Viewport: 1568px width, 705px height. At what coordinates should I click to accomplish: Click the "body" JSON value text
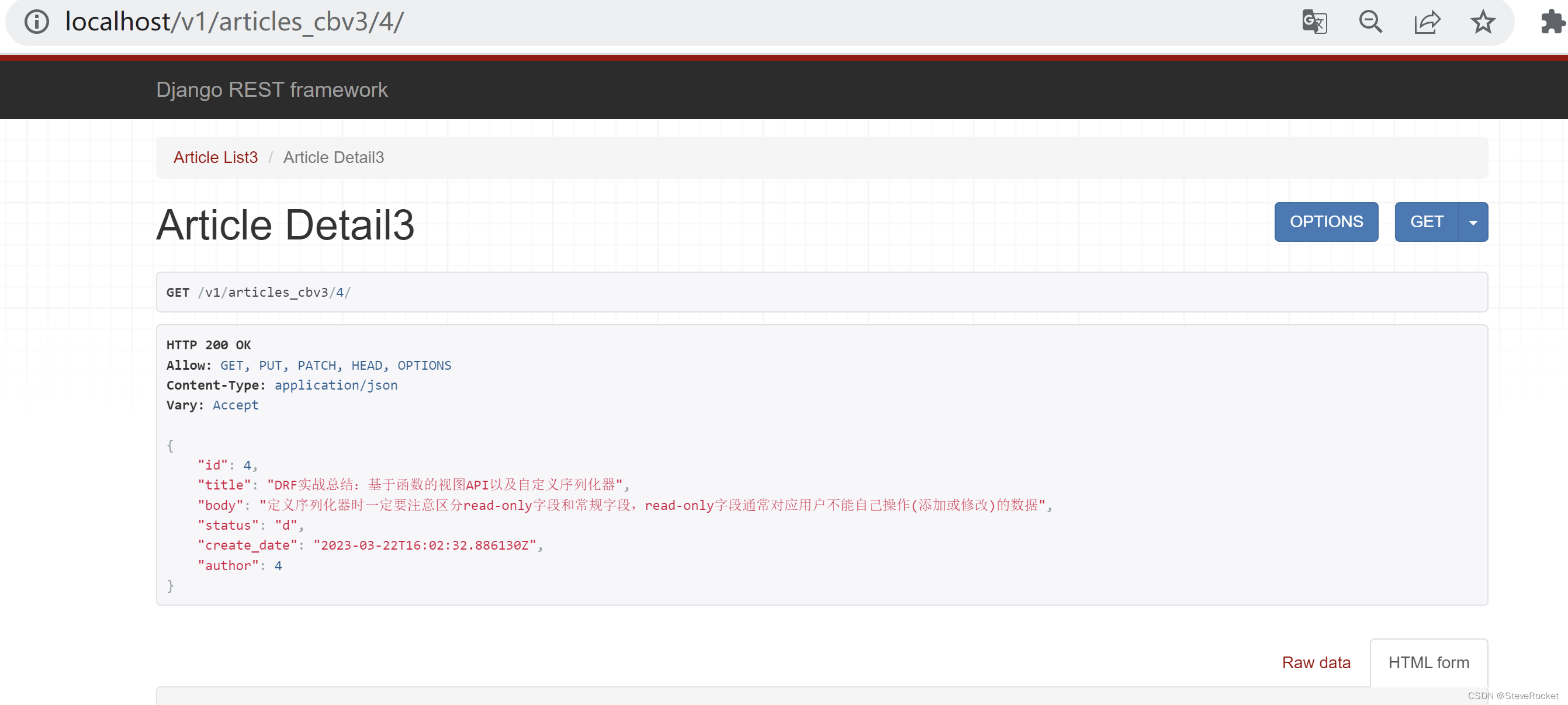point(653,505)
